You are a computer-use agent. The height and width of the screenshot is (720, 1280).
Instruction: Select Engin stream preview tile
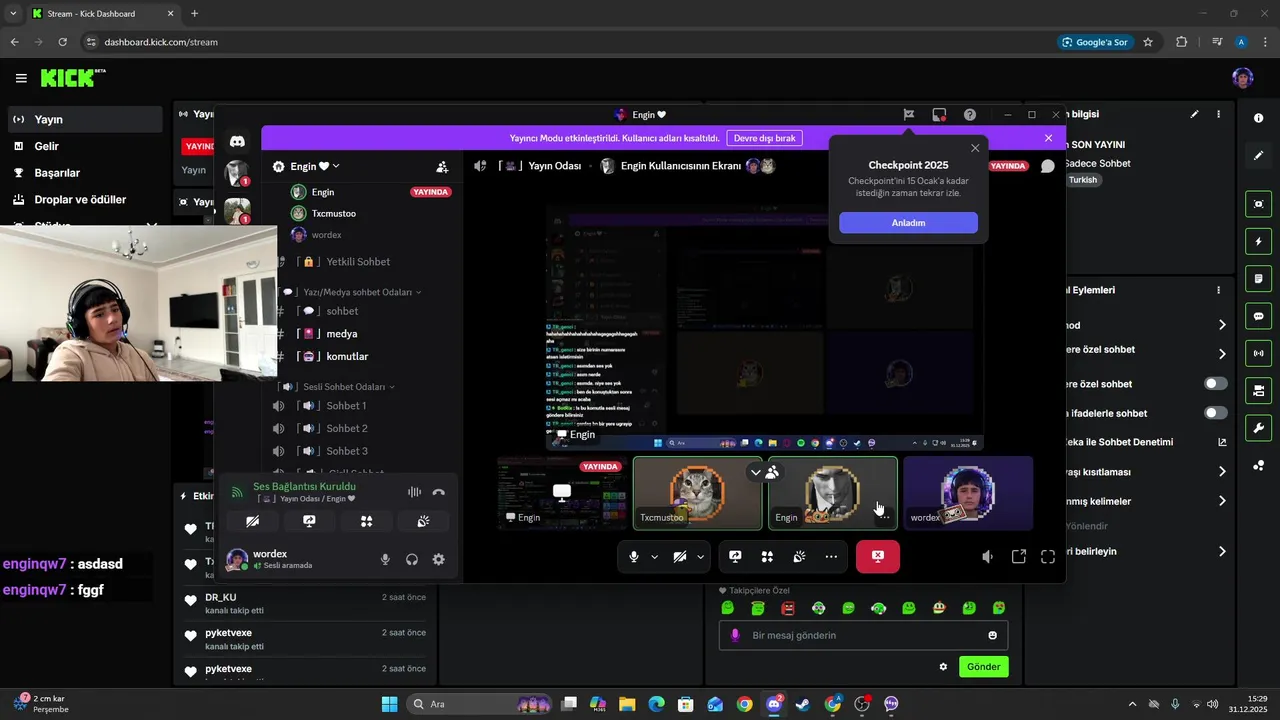(x=562, y=493)
